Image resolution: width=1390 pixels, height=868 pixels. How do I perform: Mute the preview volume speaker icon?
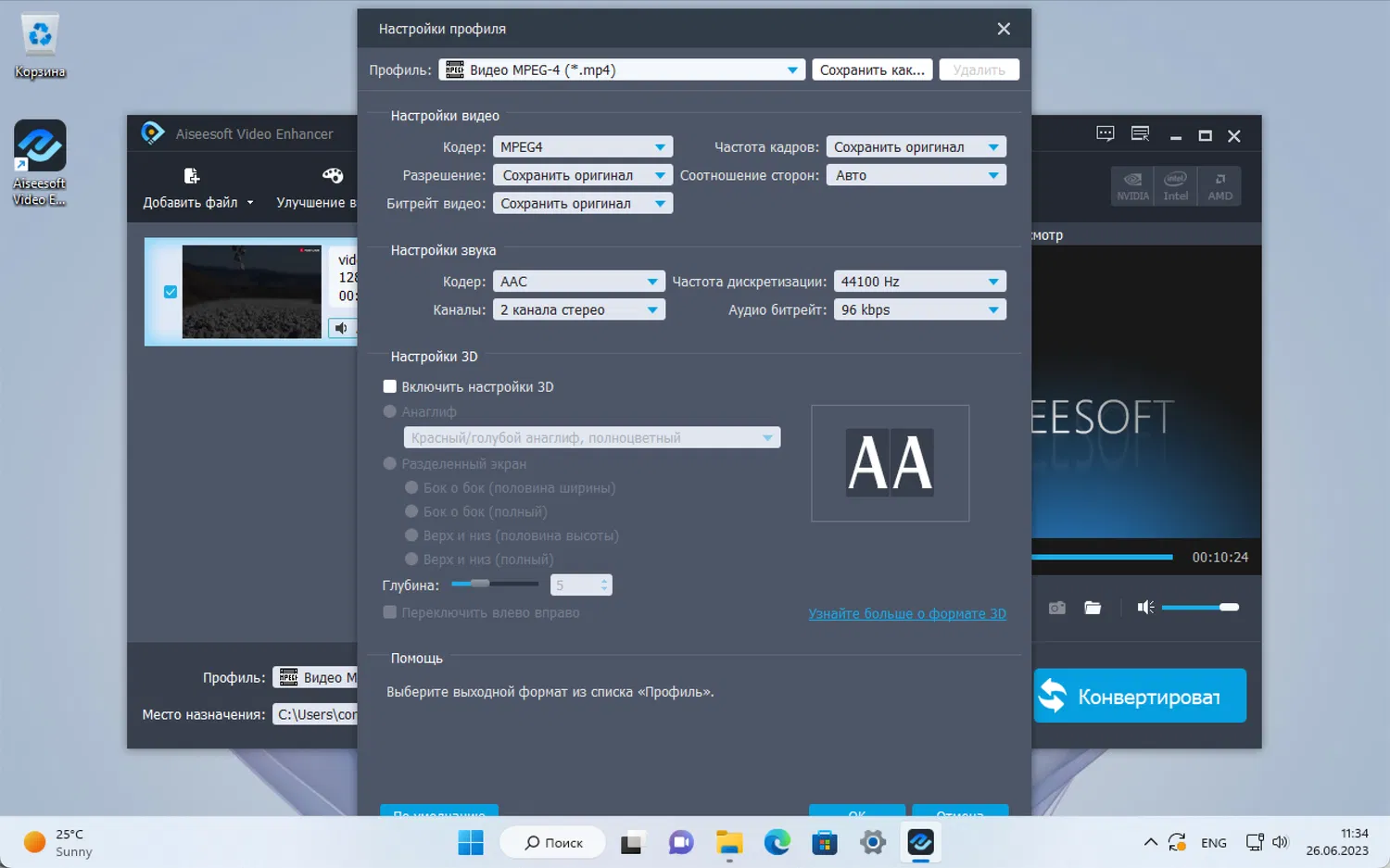tap(1145, 607)
